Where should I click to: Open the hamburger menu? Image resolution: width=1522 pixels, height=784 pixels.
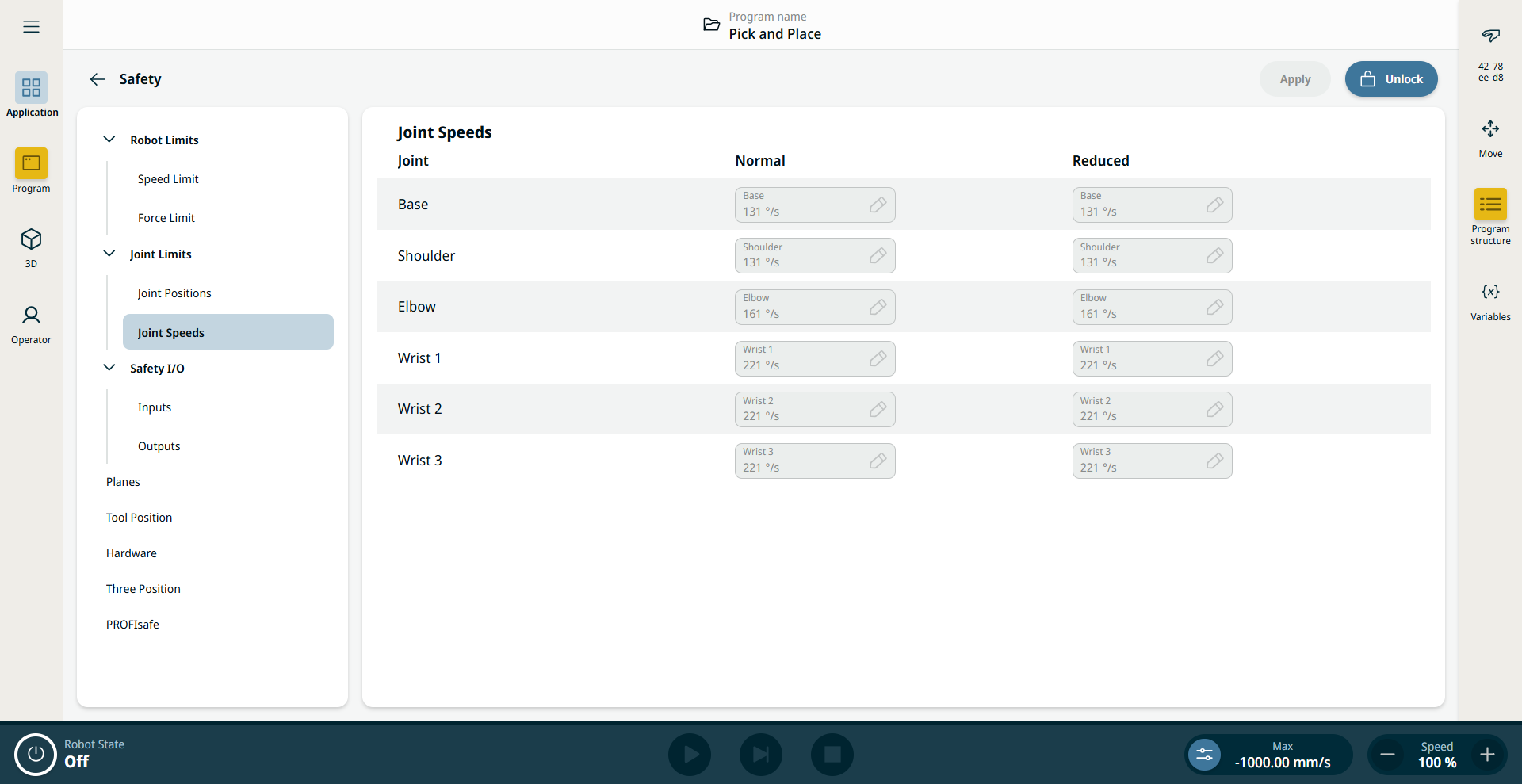[31, 27]
